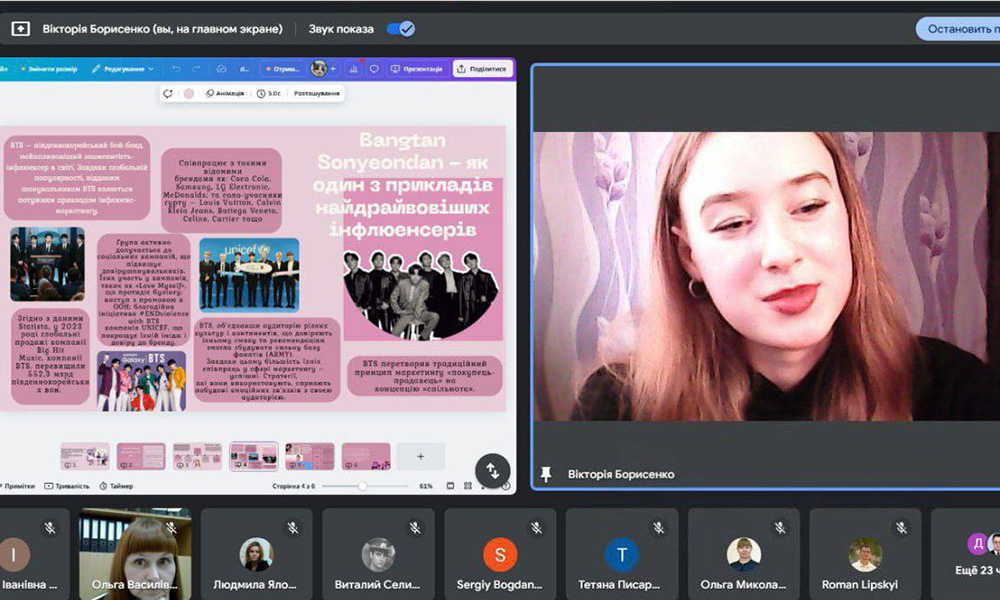Click the 'Поділитися' button
This screenshot has height=600, width=1000.
point(483,69)
